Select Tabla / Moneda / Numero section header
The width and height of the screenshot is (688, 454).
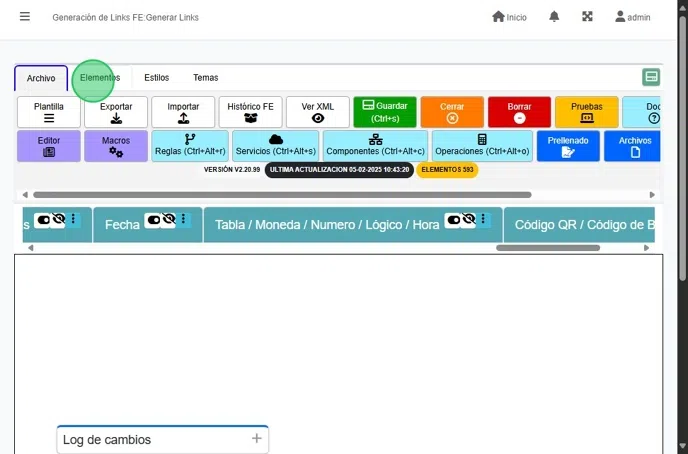(353, 225)
